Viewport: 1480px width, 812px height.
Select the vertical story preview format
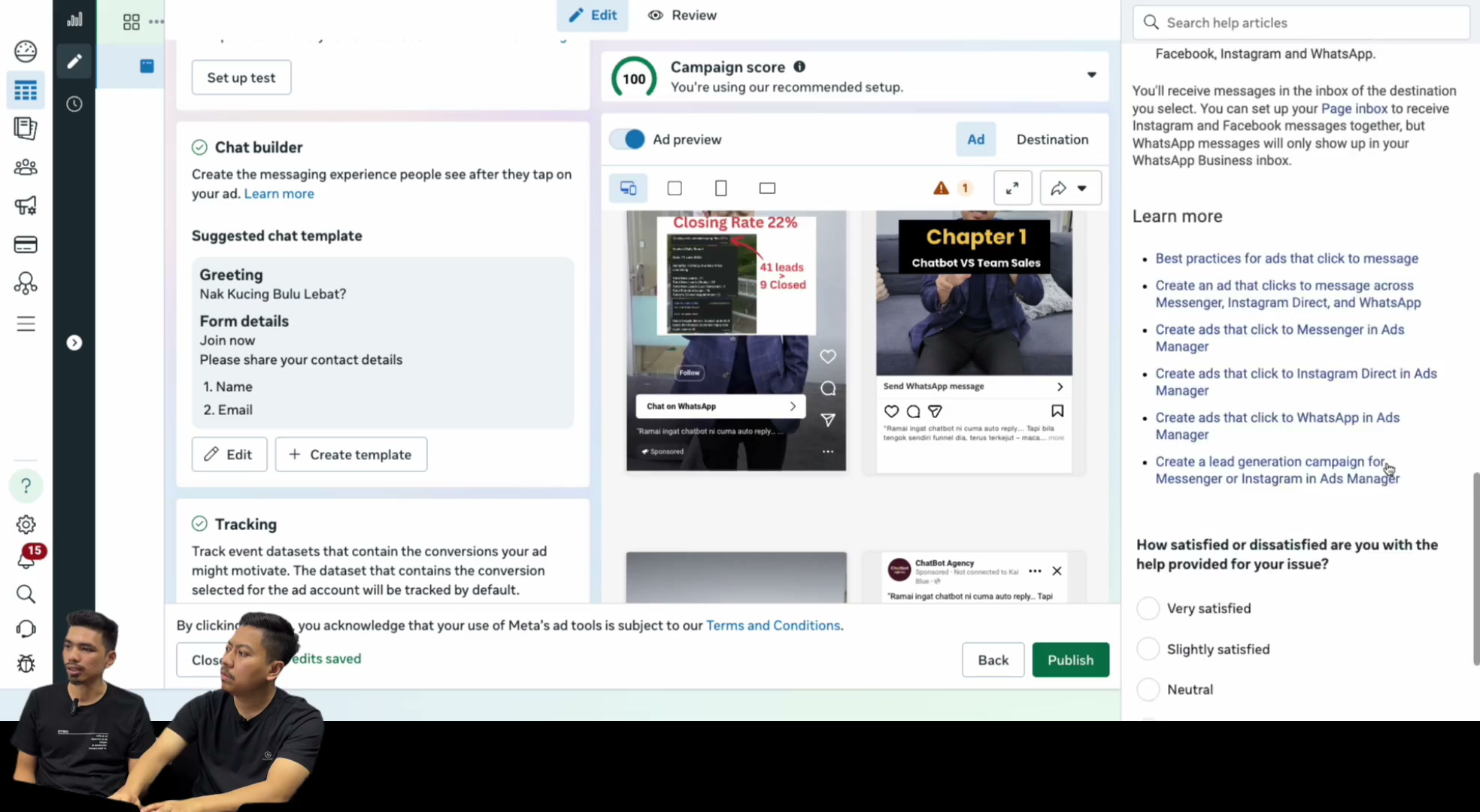coord(720,188)
